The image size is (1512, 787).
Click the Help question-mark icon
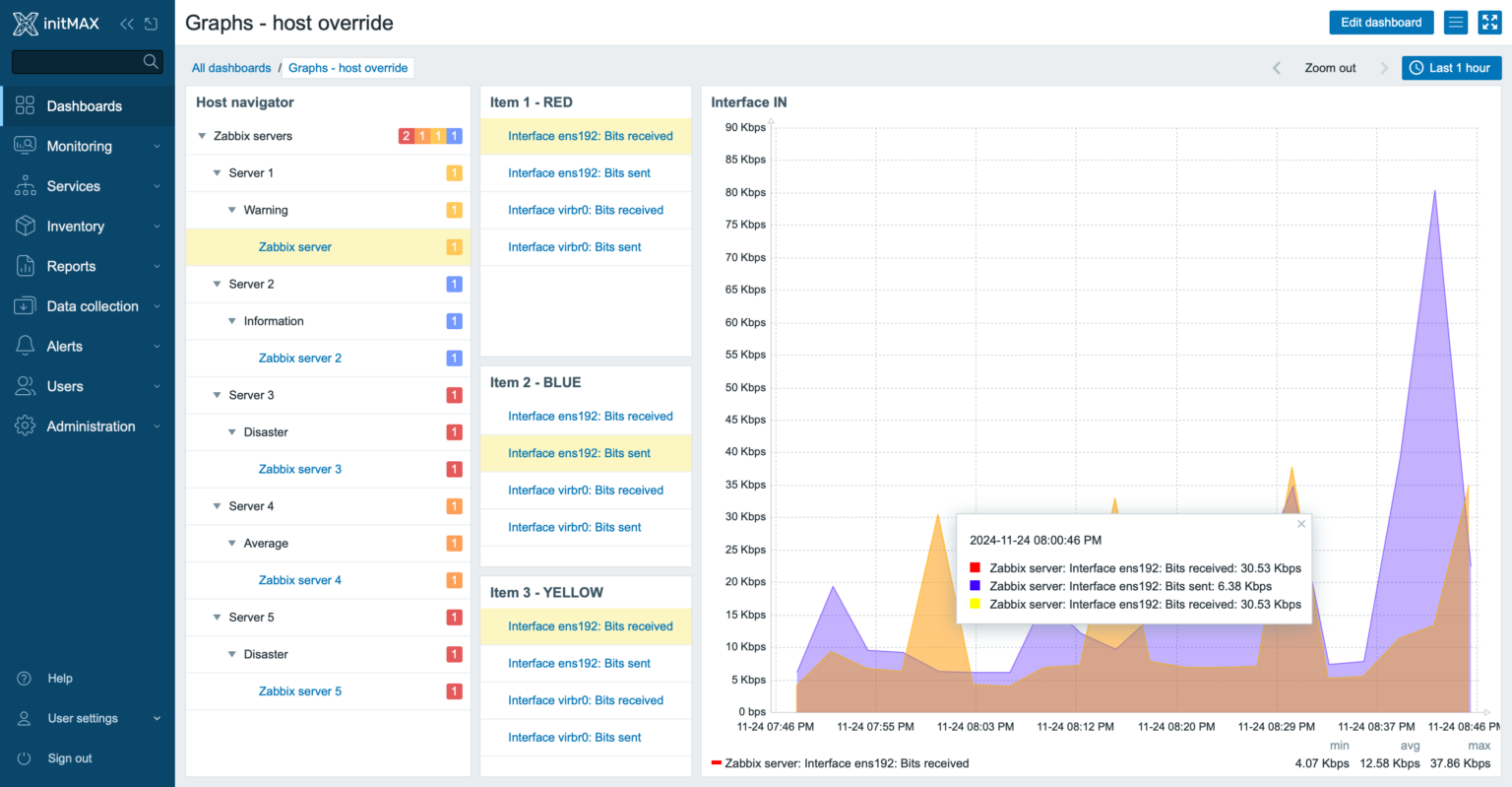(x=24, y=678)
